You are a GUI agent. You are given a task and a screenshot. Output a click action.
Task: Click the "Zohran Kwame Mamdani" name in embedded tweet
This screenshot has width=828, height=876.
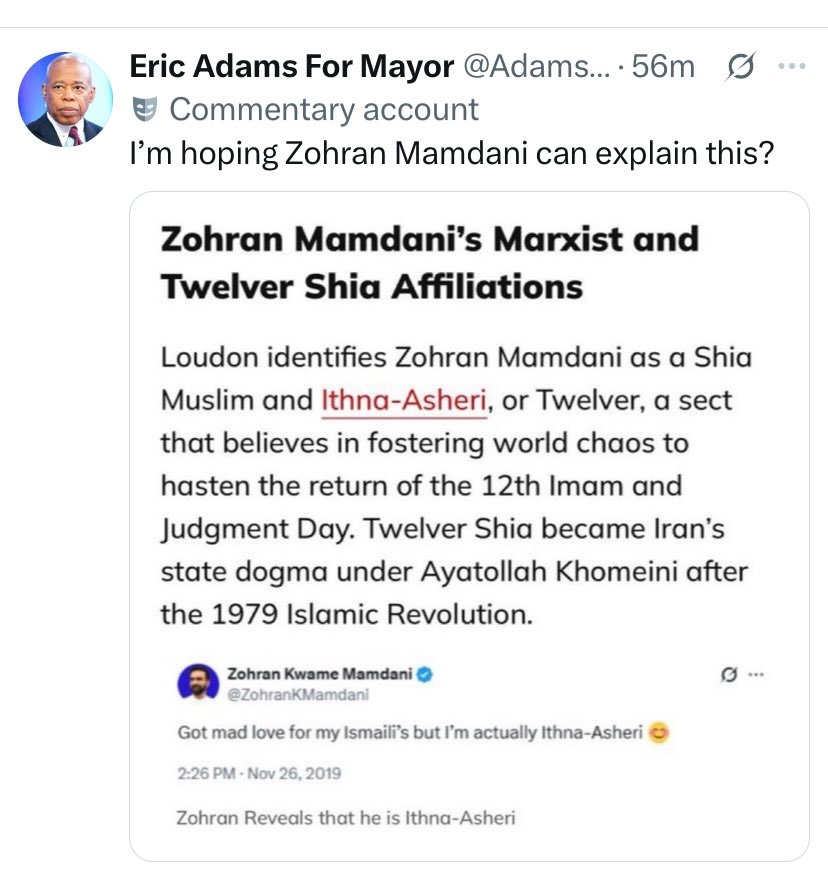tap(320, 674)
